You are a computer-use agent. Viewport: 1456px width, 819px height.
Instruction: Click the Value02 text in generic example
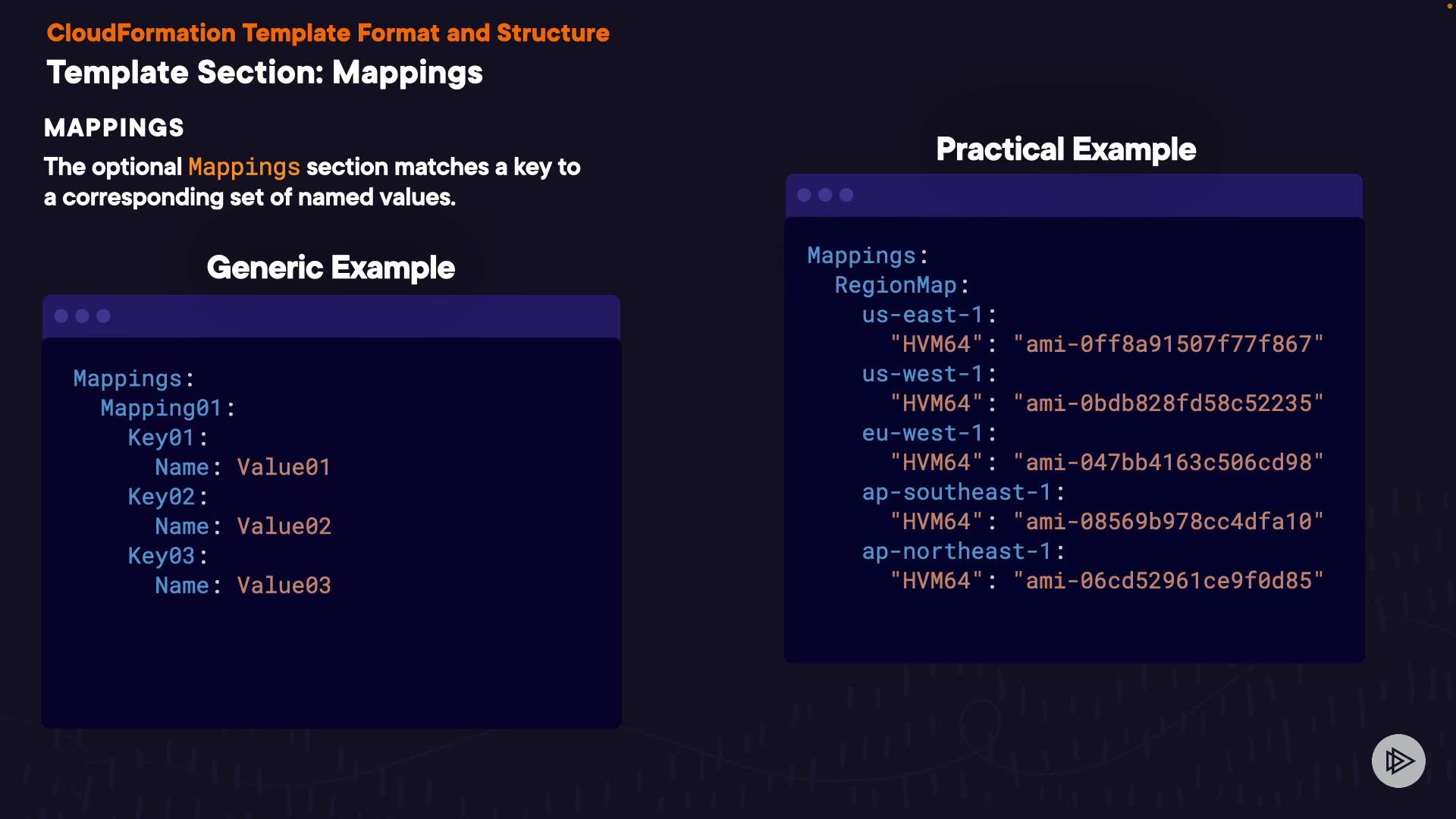click(284, 526)
